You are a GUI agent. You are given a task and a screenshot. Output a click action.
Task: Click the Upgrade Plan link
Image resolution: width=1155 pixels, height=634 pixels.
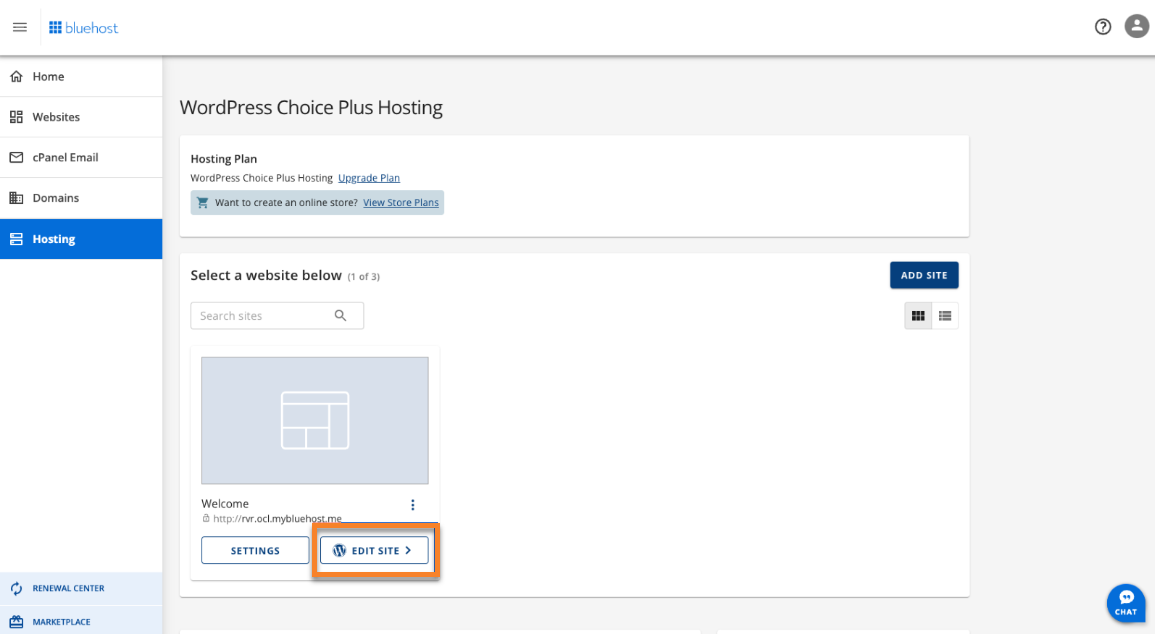[x=369, y=177]
